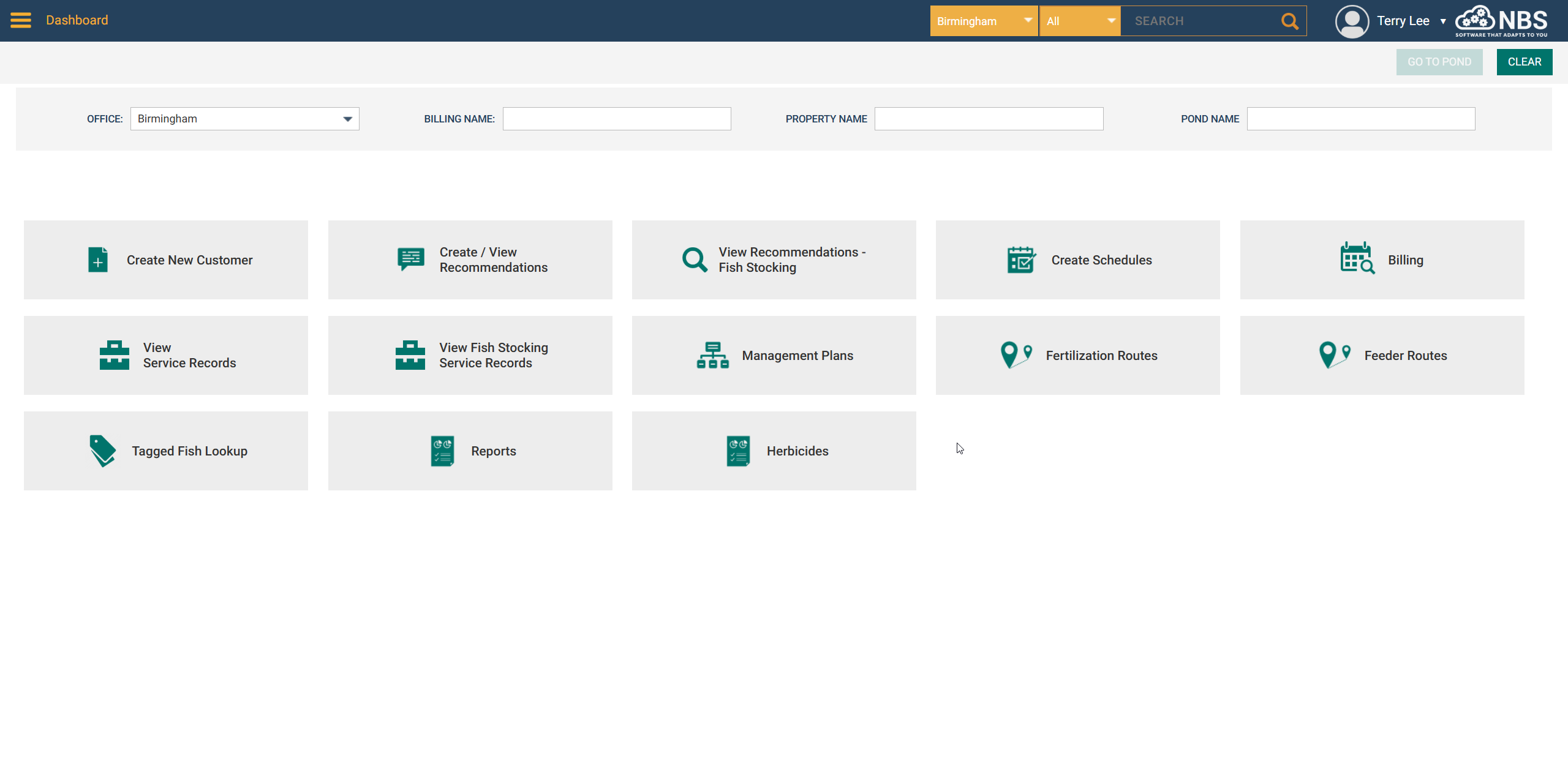Screen dimensions: 1568x783
Task: Click the NBS cloud logo
Action: point(1501,21)
